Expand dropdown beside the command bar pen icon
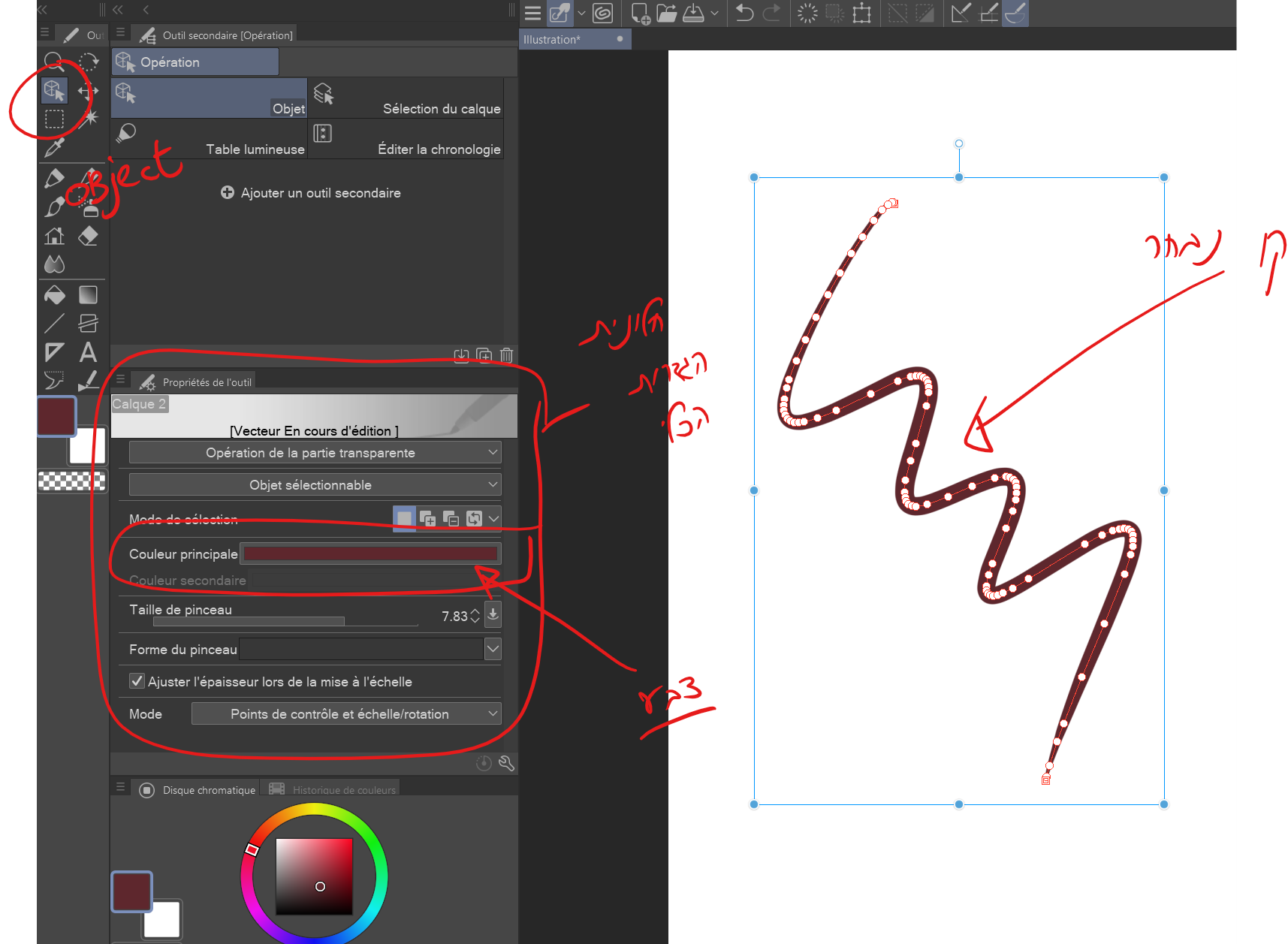The width and height of the screenshot is (1288, 944). click(581, 13)
